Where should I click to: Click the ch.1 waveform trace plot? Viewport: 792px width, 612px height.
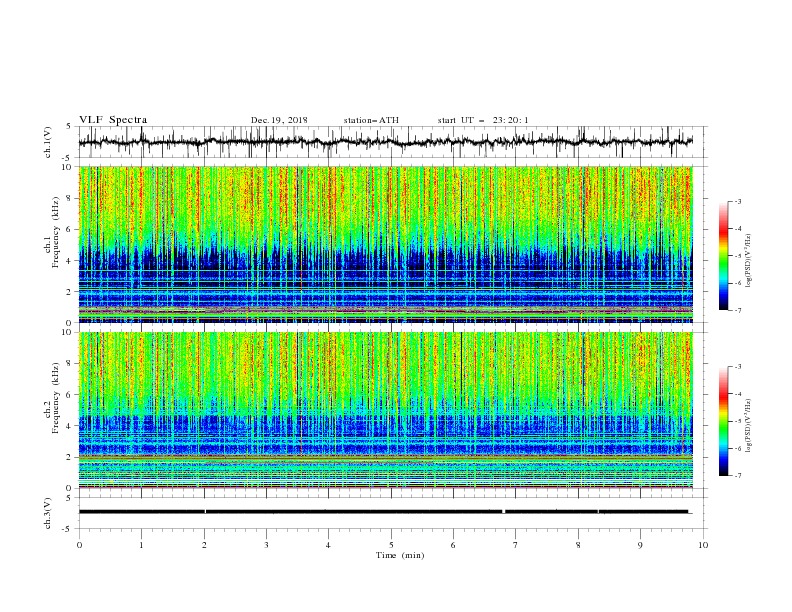point(386,142)
